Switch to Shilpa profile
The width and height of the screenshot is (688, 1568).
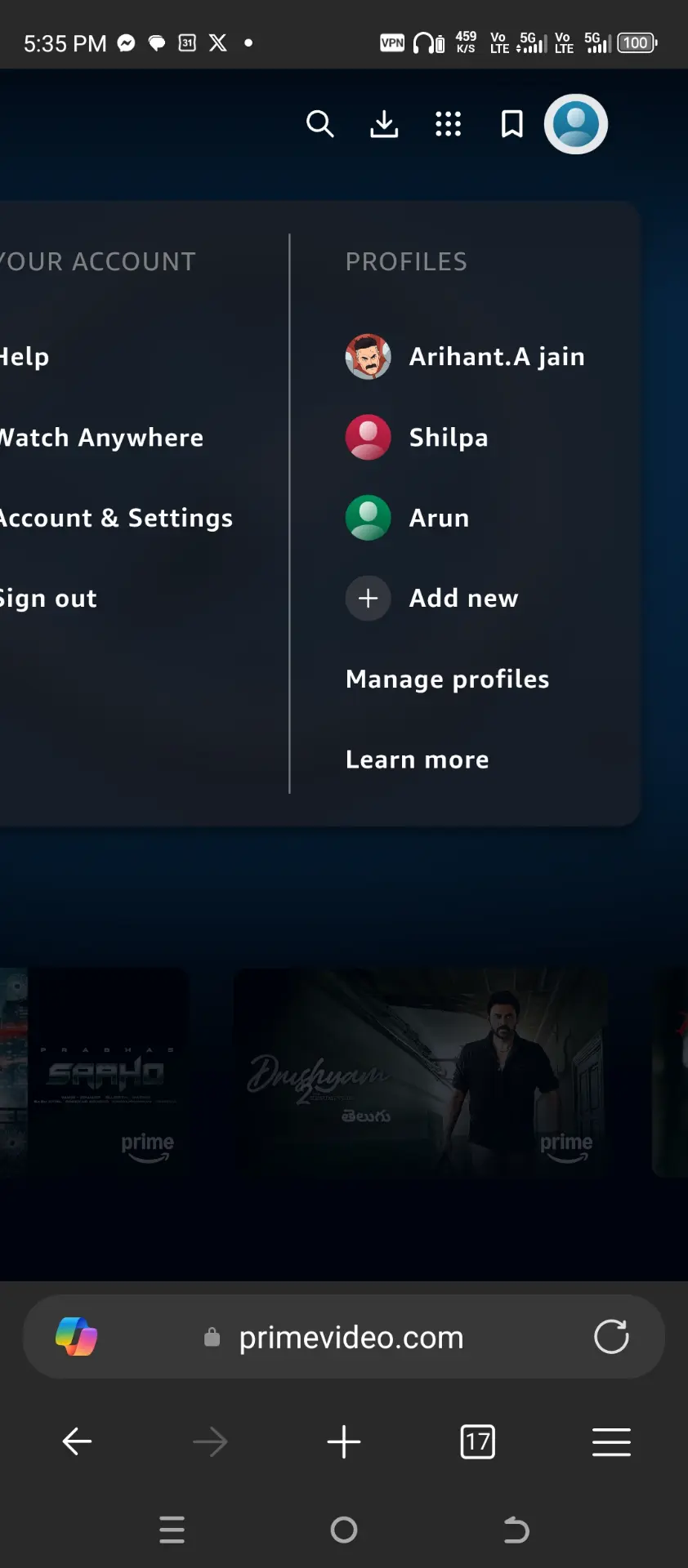point(417,438)
